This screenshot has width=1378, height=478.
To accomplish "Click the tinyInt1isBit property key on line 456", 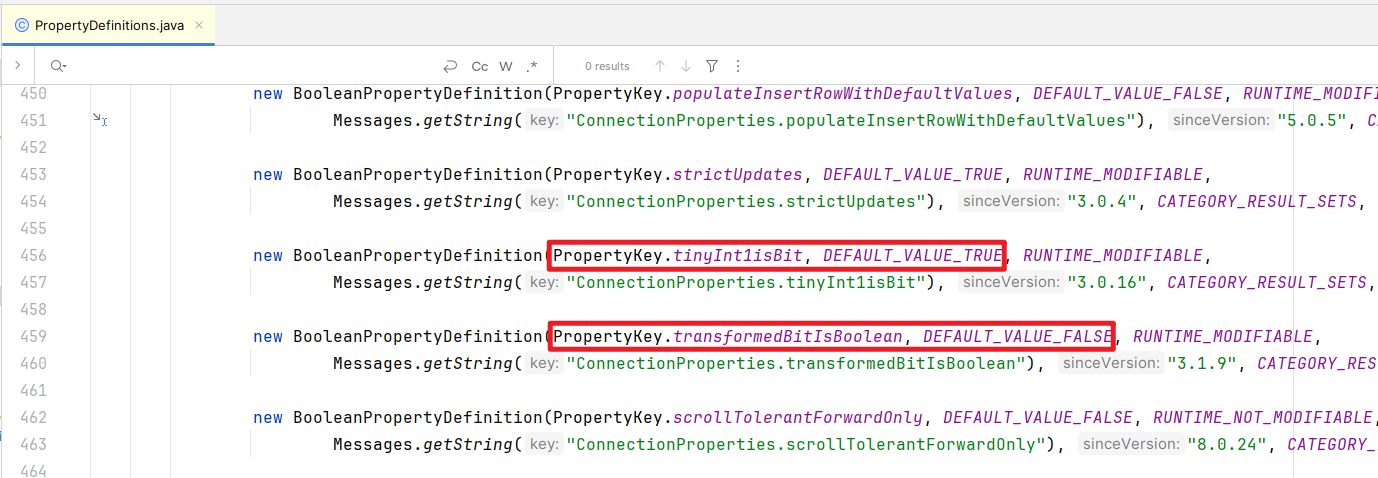I will tap(738, 255).
